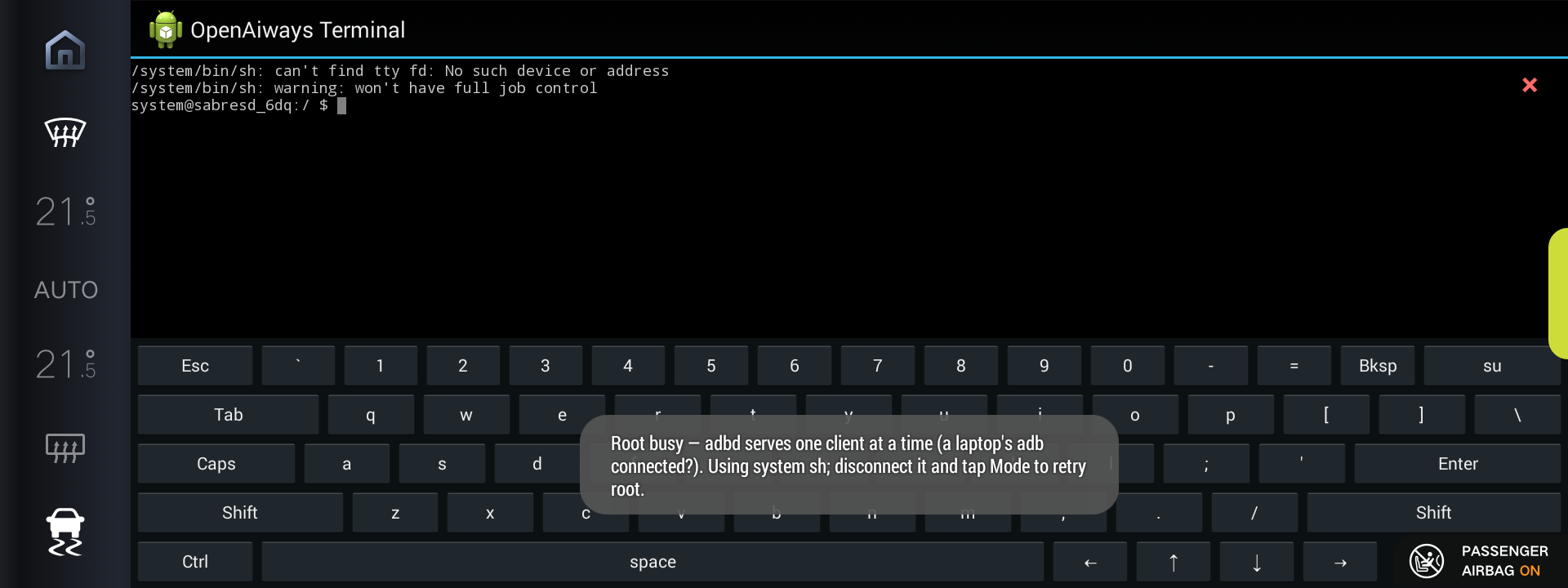Tap the q key
Viewport: 1568px width, 588px height.
[x=371, y=415]
